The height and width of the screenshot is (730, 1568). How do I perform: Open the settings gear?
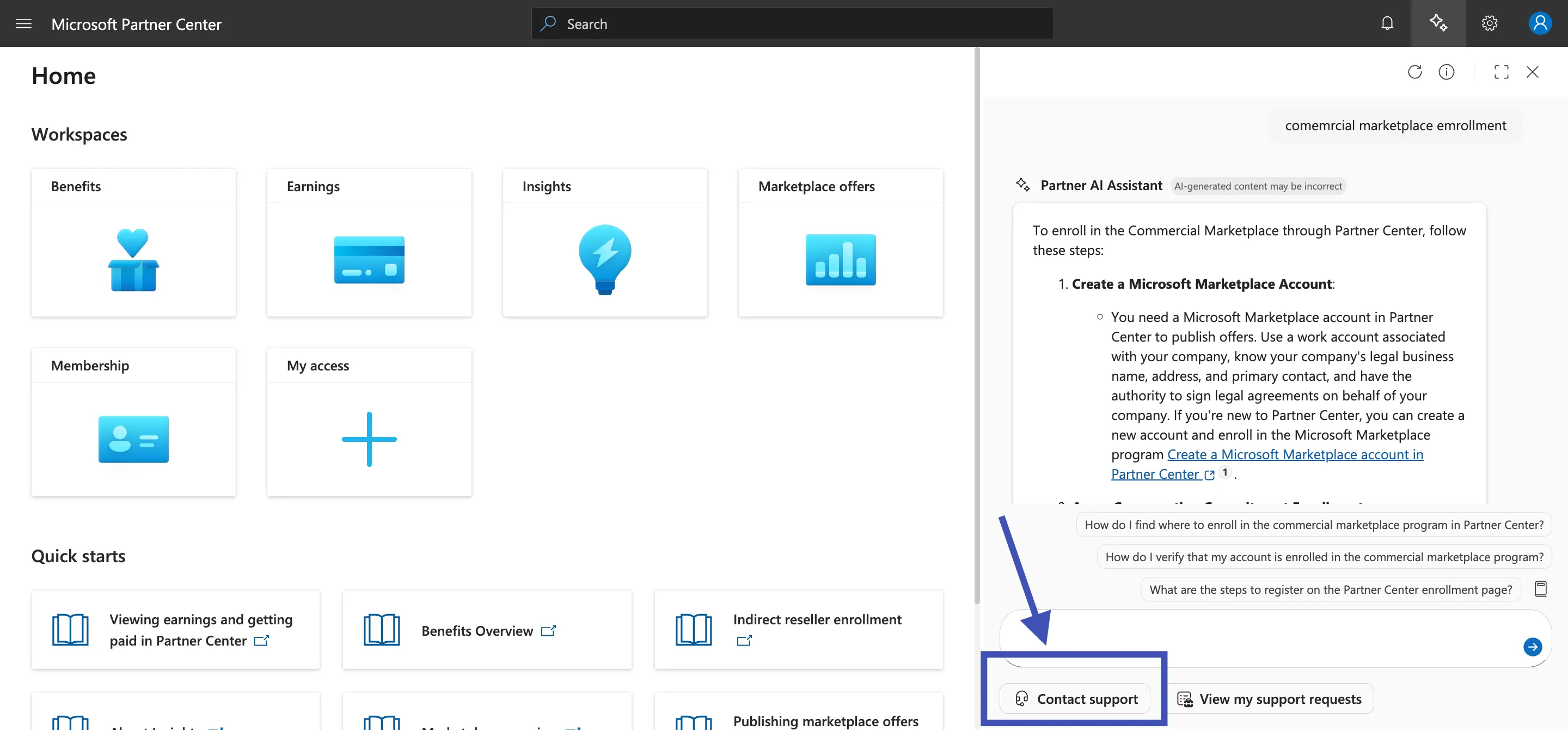pyautogui.click(x=1490, y=24)
